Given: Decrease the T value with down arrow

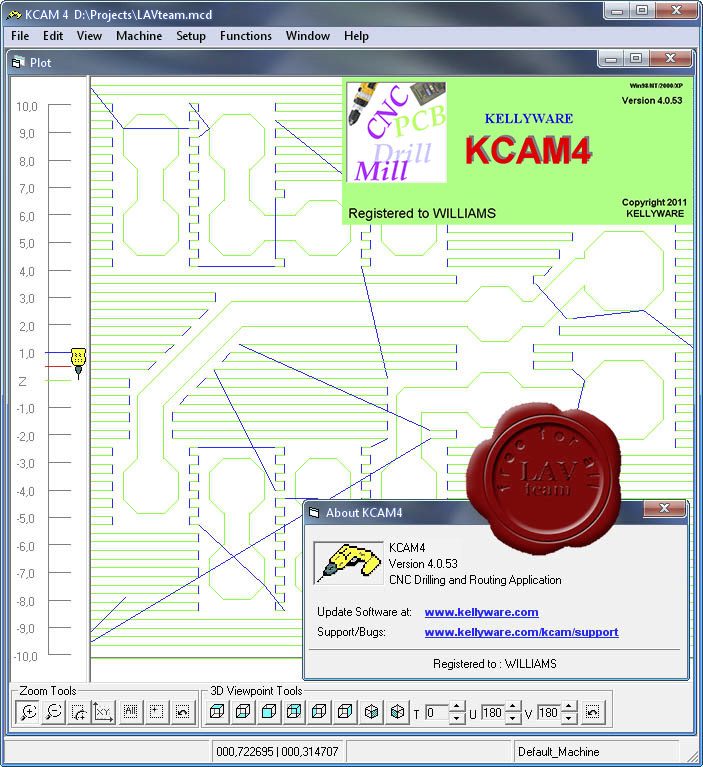Looking at the screenshot, I should [456, 718].
